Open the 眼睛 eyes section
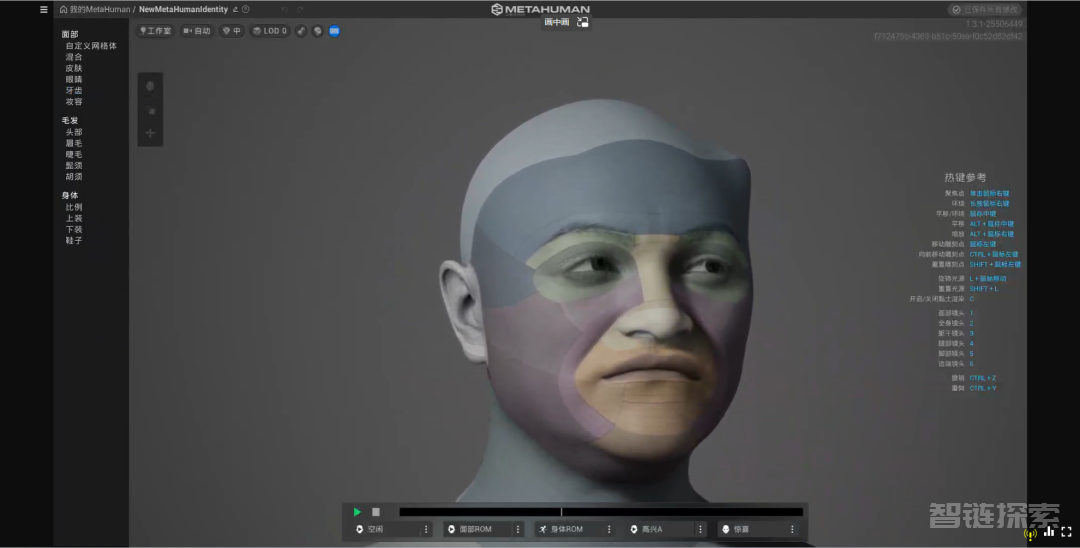 coord(74,79)
